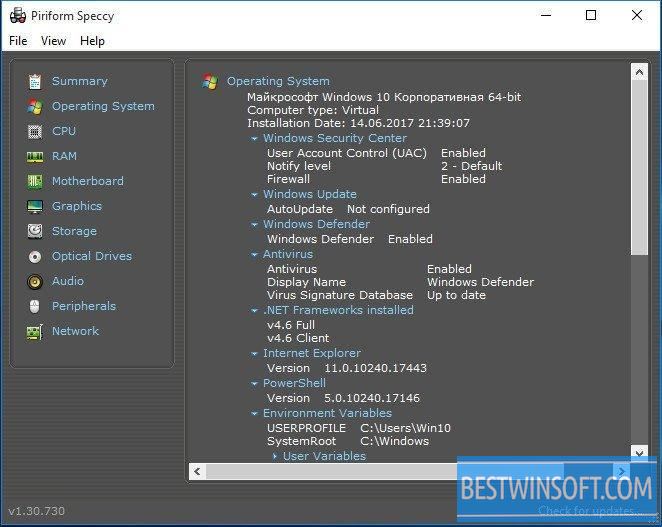The width and height of the screenshot is (662, 527).
Task: Click the Motherboard icon
Action: tap(35, 182)
